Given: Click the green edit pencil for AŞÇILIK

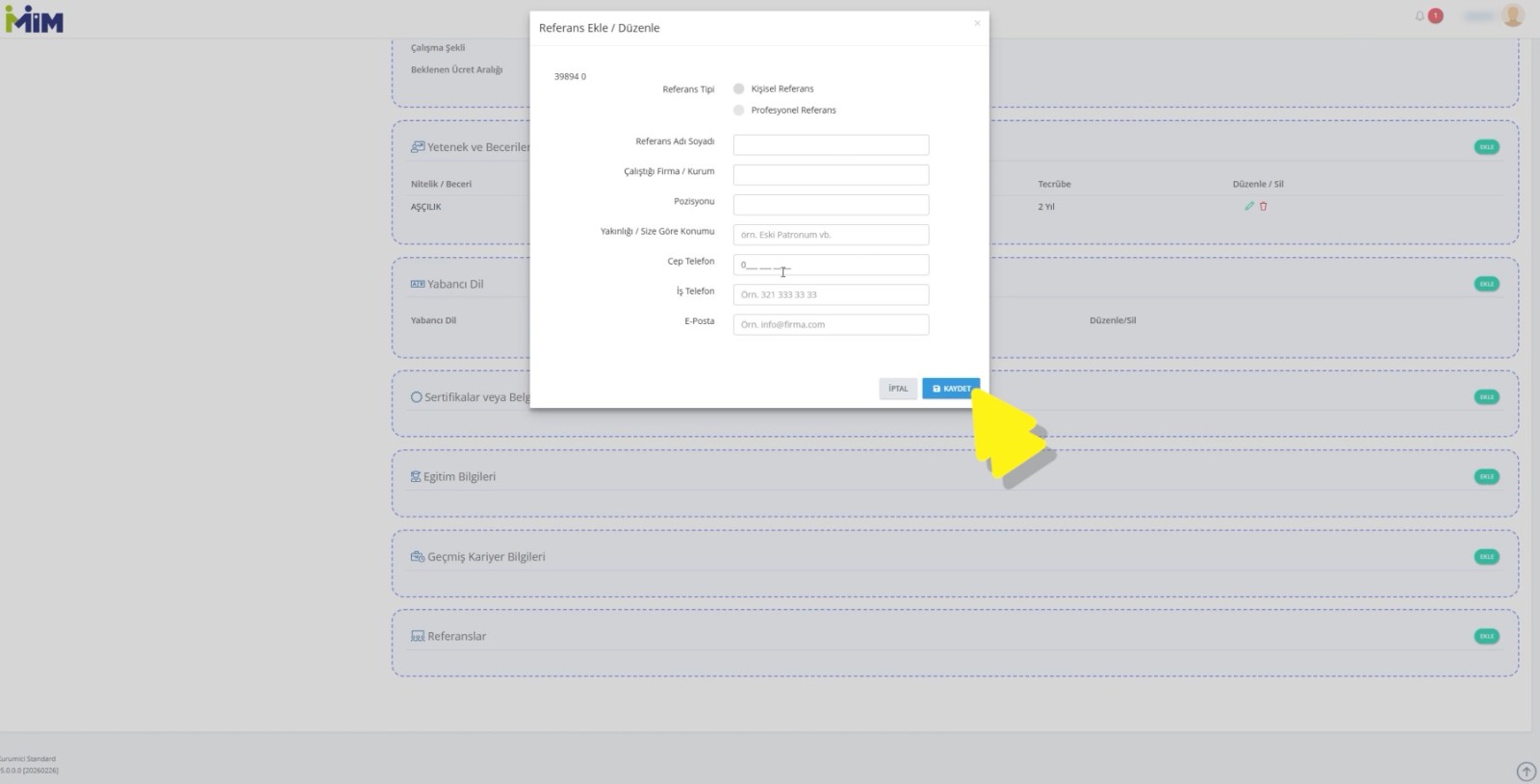Looking at the screenshot, I should point(1249,206).
